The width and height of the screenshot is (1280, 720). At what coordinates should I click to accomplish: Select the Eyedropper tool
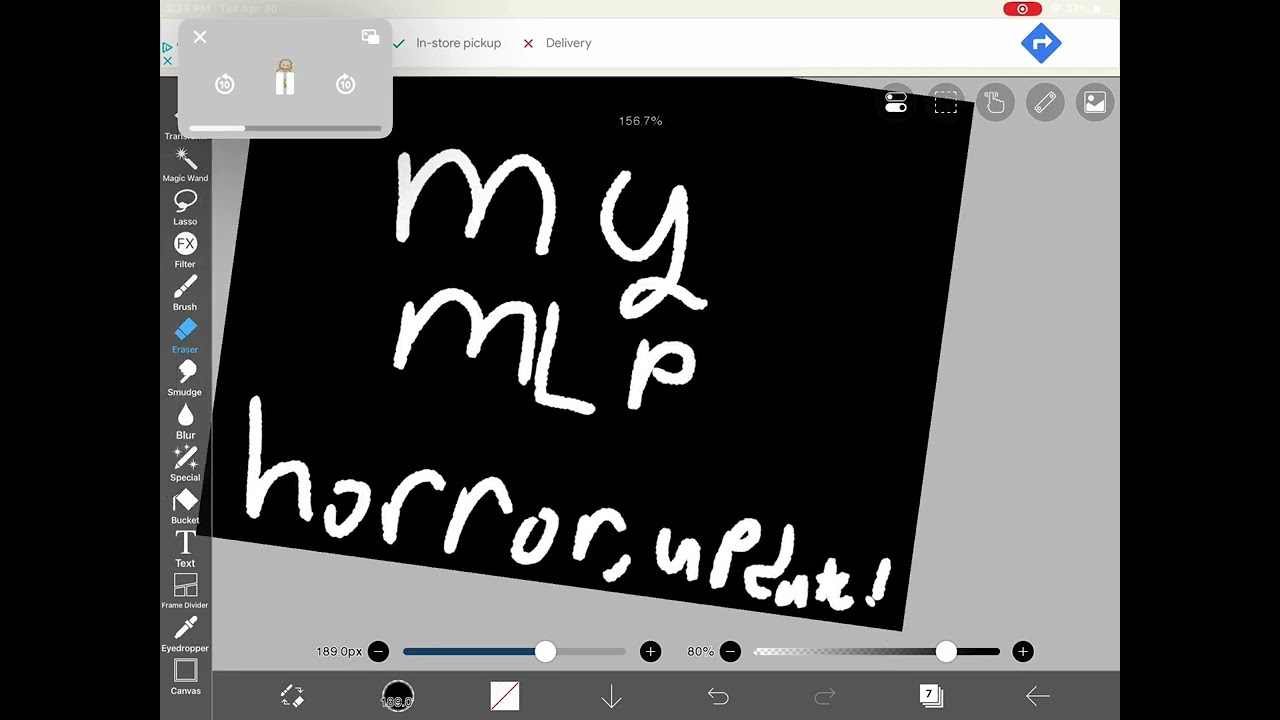pos(185,635)
